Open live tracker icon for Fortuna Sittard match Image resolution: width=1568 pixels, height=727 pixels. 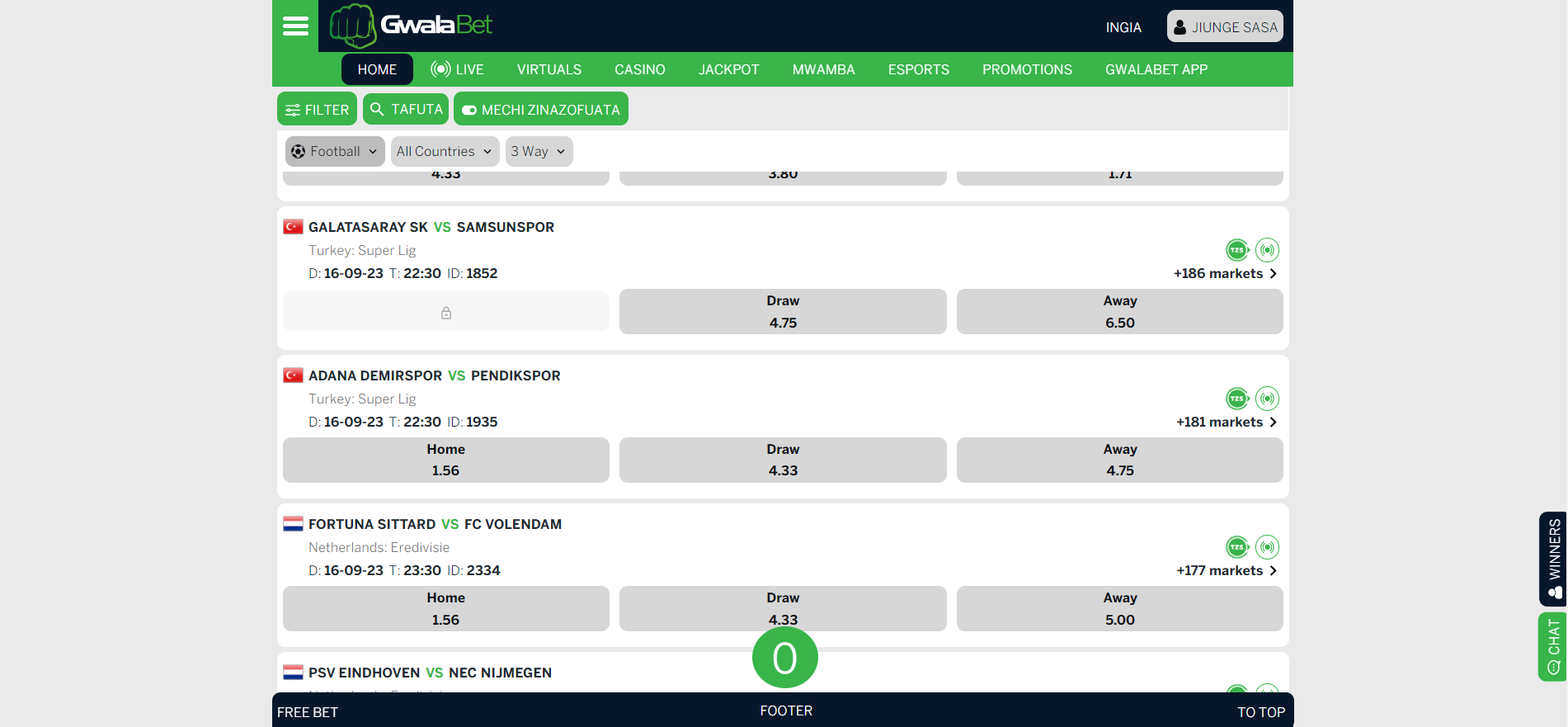tap(1268, 547)
